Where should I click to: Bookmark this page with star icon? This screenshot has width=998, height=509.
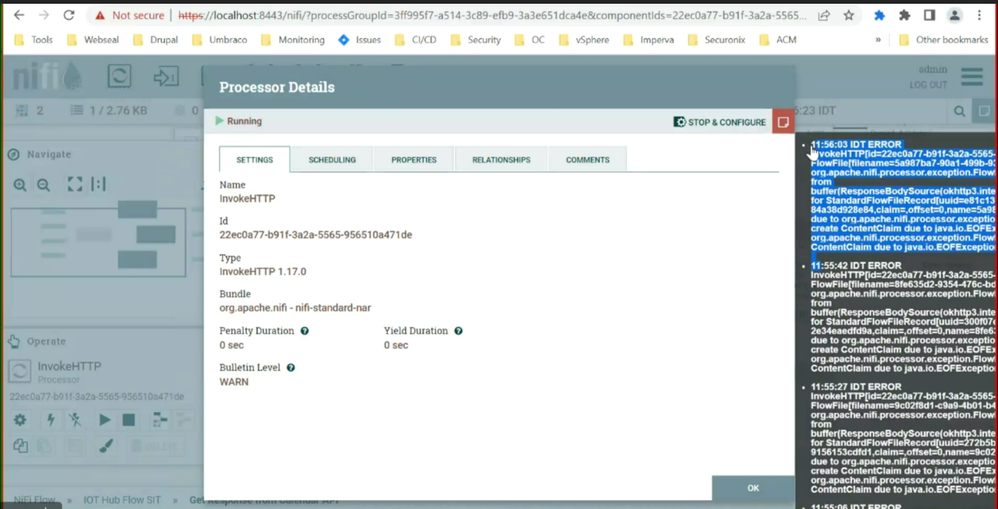[x=848, y=15]
